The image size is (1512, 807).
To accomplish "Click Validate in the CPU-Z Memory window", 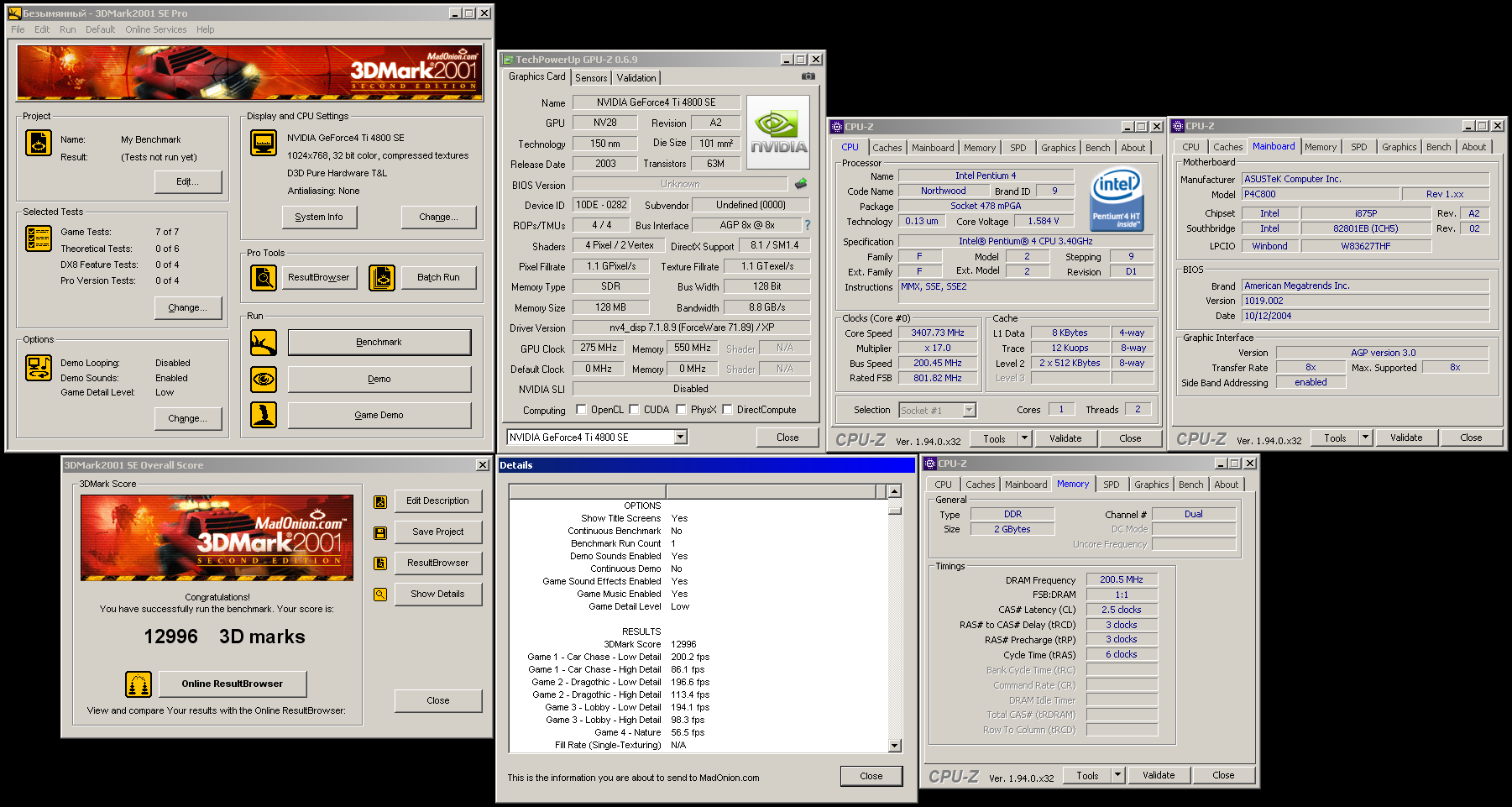I will (1159, 775).
